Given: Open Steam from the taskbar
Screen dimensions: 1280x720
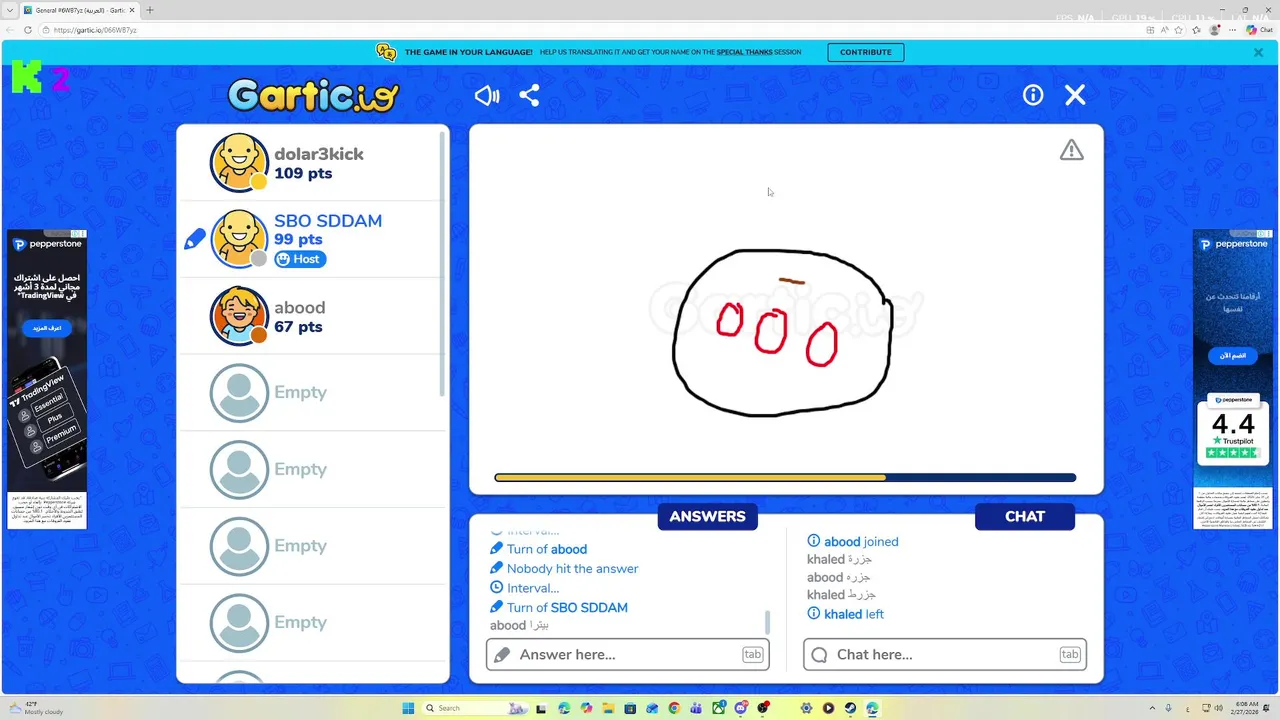Looking at the screenshot, I should (850, 708).
